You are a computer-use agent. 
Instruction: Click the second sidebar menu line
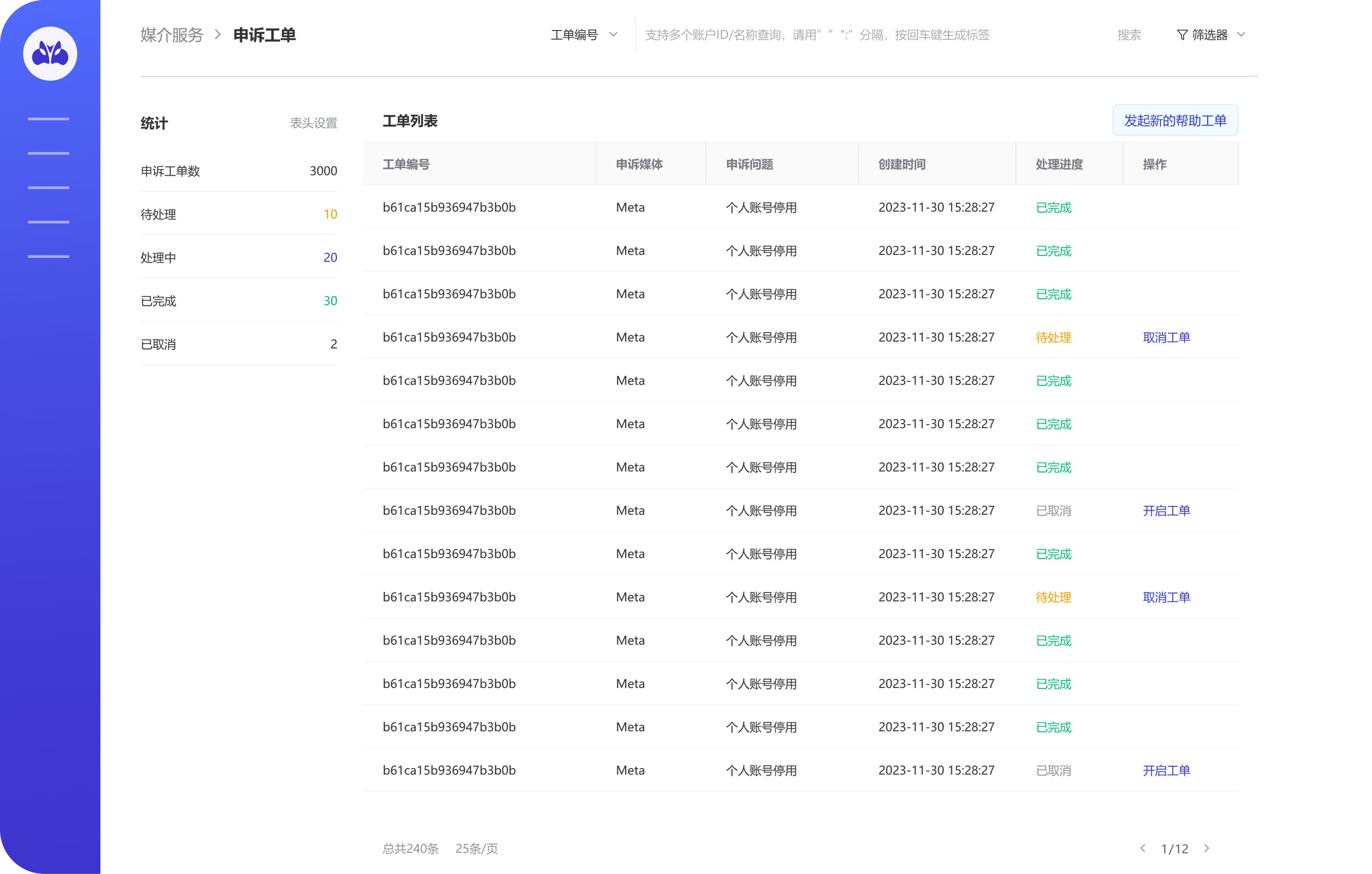point(48,154)
